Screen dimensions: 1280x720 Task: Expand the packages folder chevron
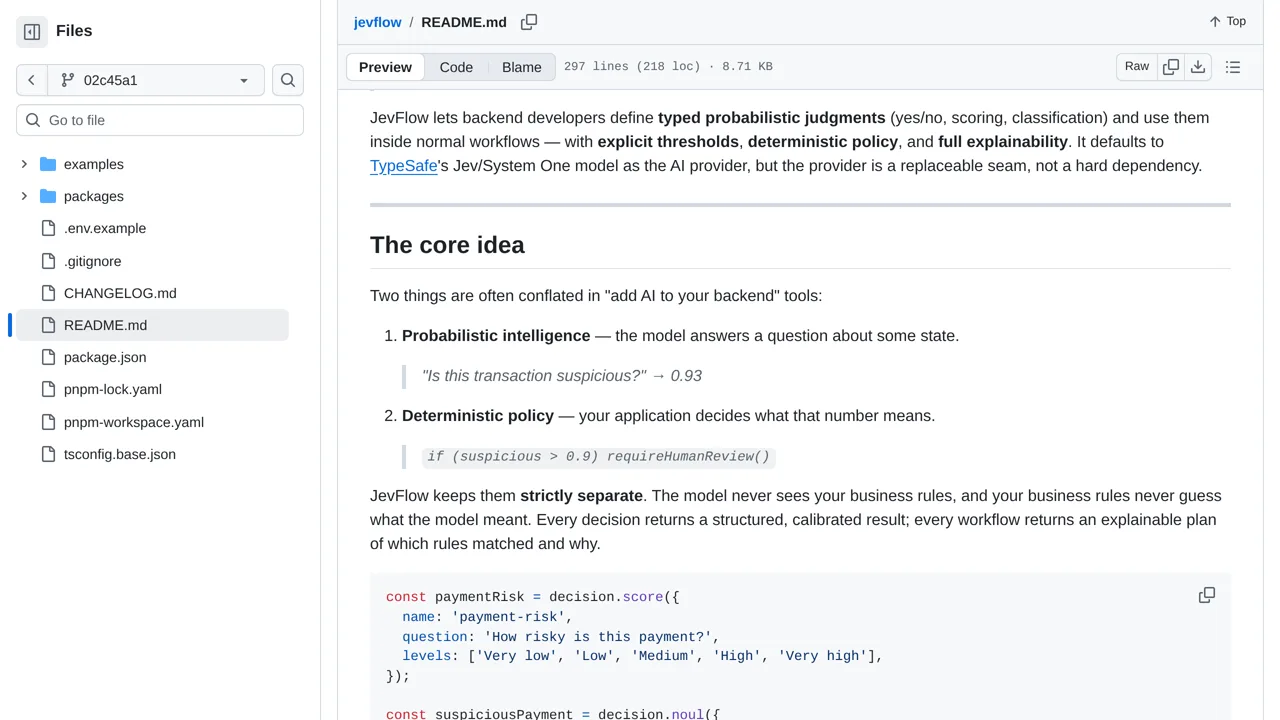pos(24,196)
